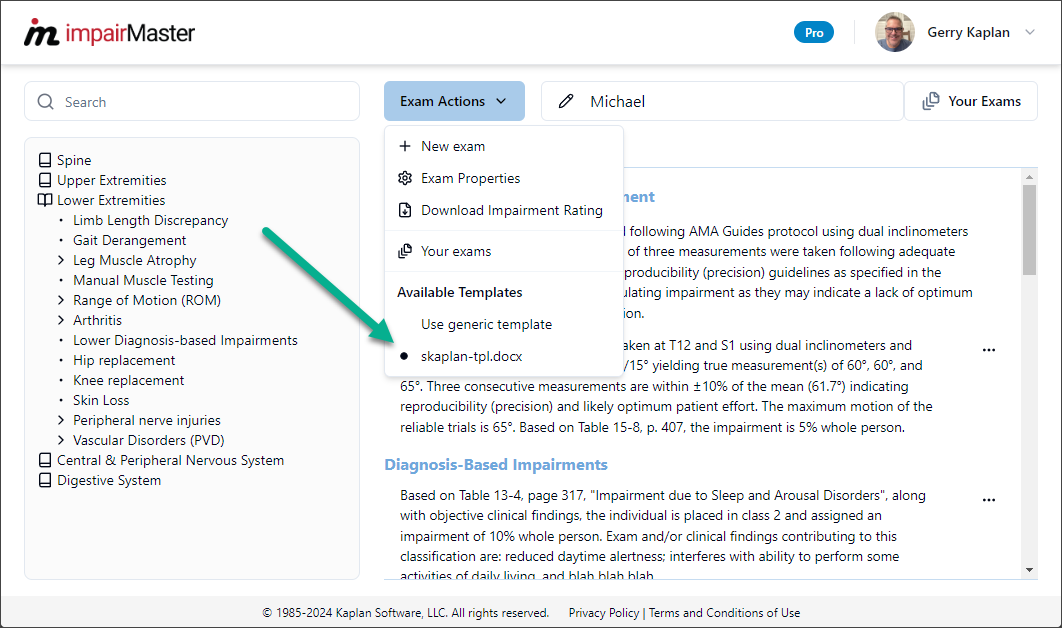Click the Digestive System book icon
Screen dimensions: 1062x628
45,480
